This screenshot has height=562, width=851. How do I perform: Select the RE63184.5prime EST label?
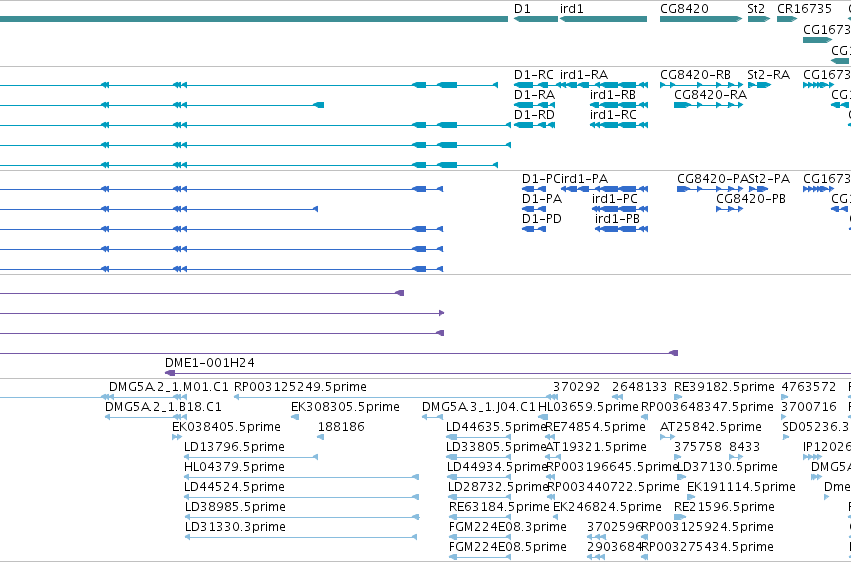(x=499, y=508)
